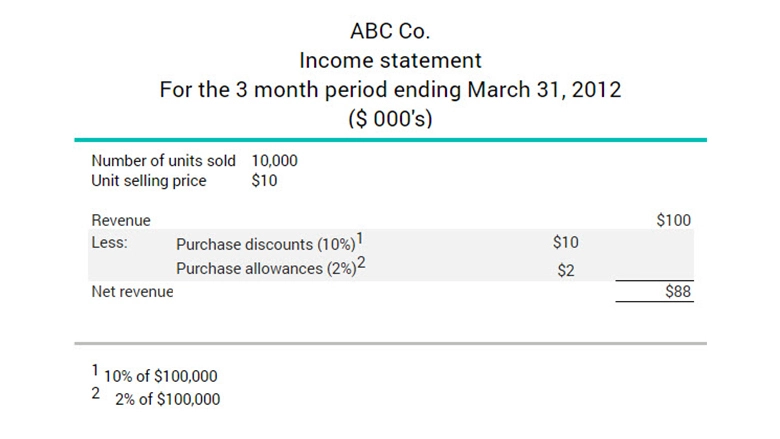Click the period ending March 31, 2012 line
The image size is (780, 439).
(390, 90)
